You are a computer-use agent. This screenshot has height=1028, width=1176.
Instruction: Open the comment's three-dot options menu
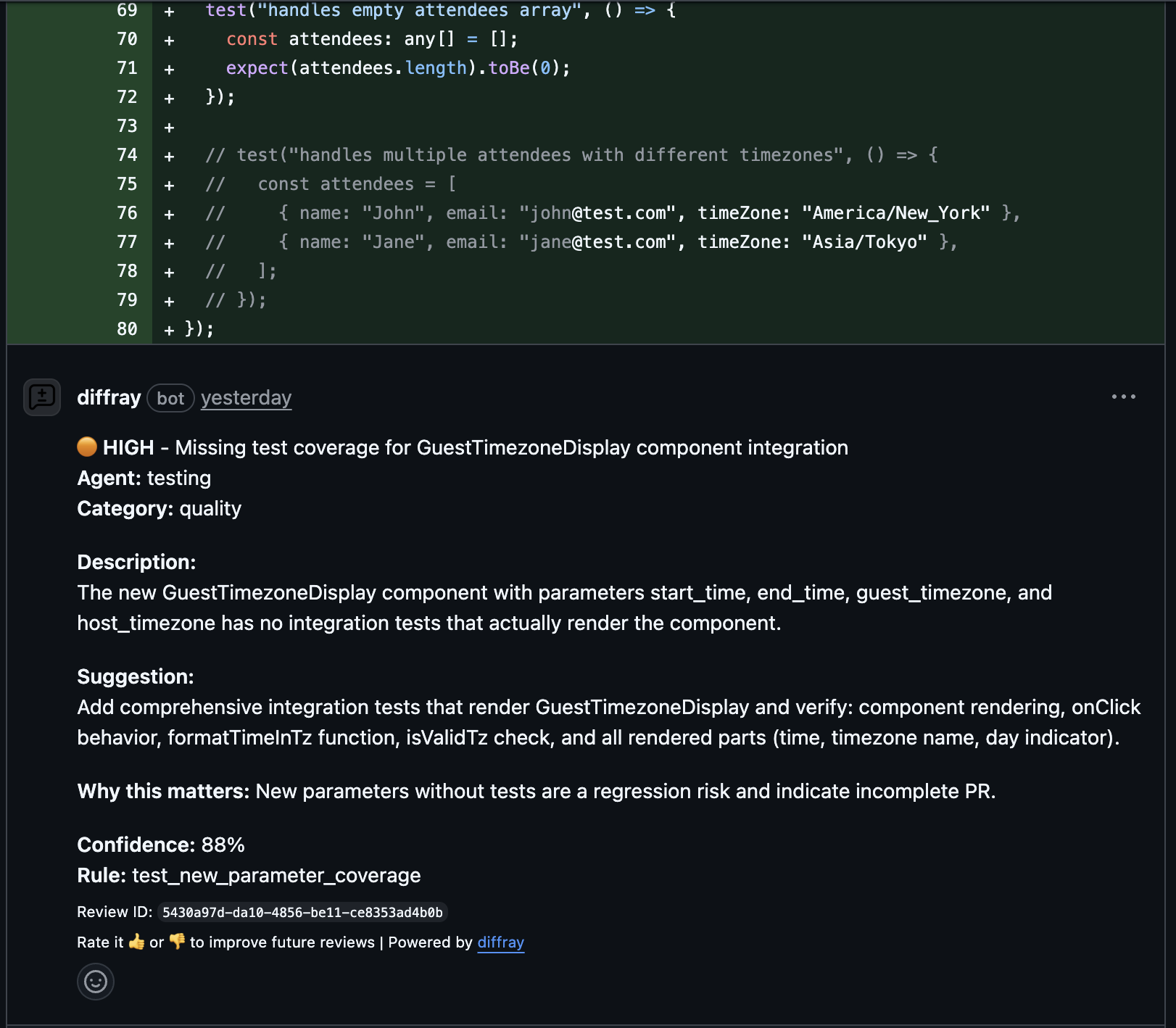tap(1123, 397)
